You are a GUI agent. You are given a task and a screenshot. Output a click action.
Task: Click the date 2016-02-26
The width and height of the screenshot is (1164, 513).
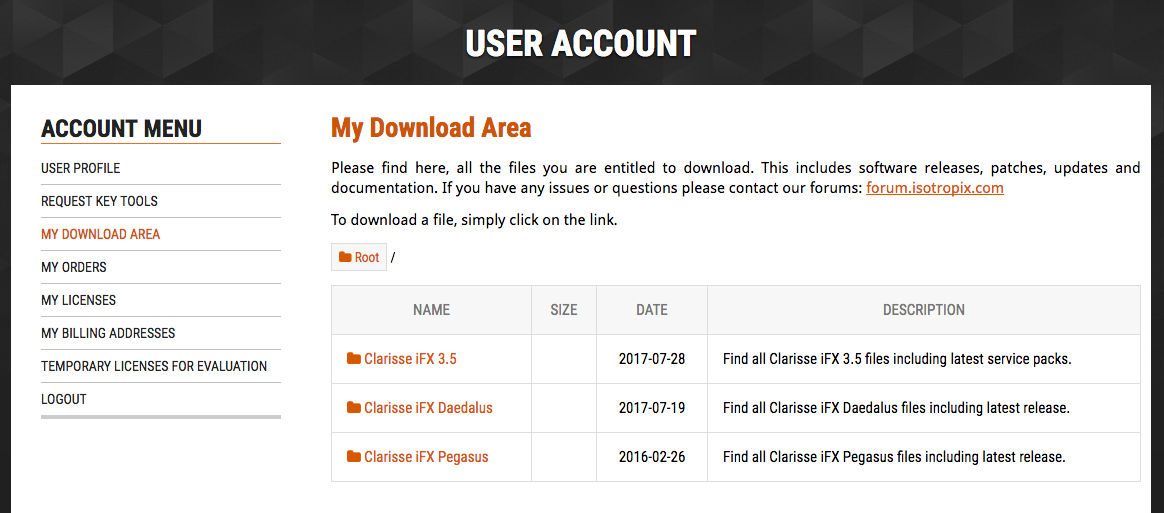[x=652, y=457]
